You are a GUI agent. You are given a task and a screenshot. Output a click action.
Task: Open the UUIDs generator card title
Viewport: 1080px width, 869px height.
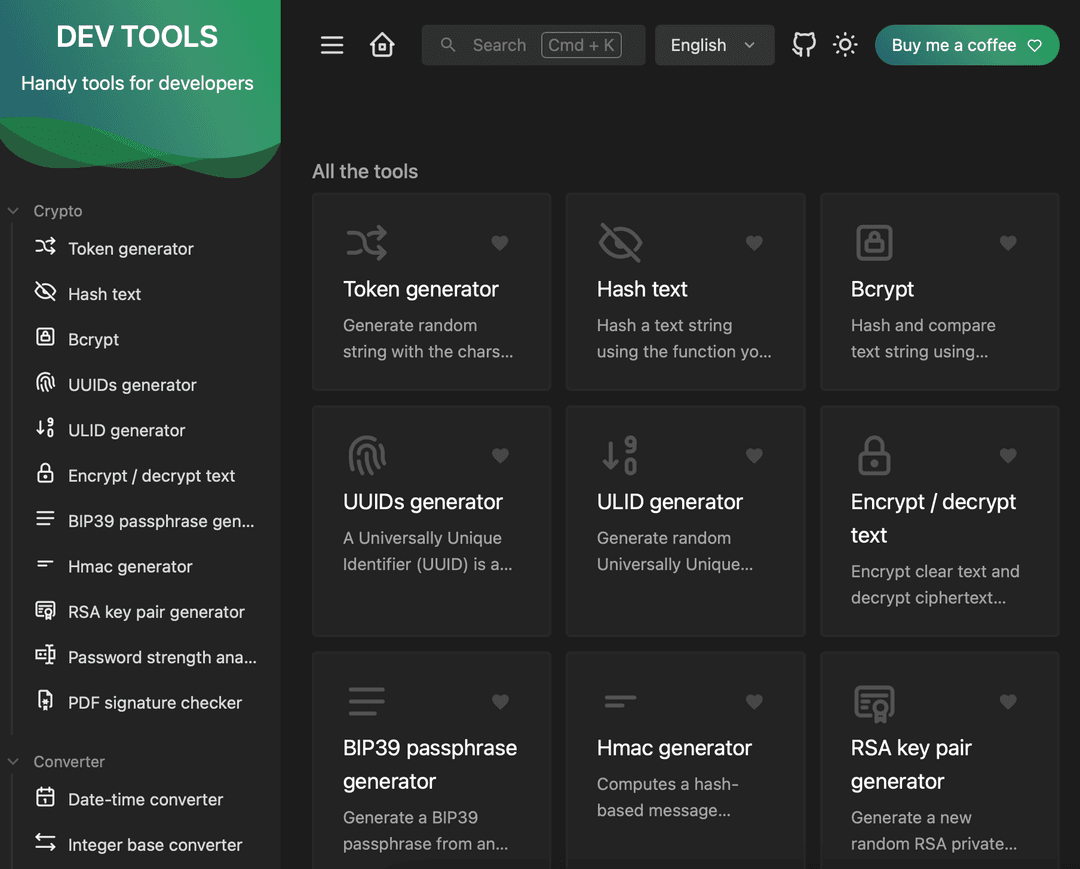(x=423, y=502)
